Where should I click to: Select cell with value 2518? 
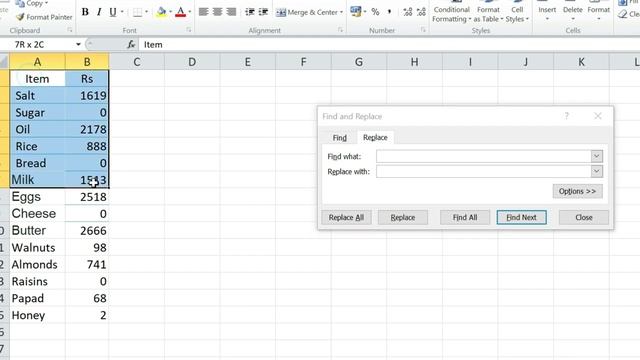[87, 197]
